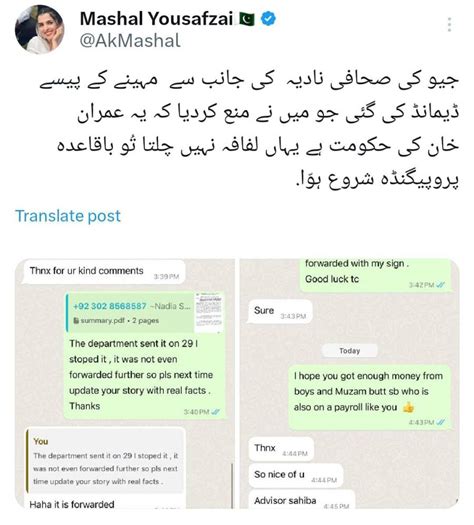Screen dimensions: 474x525
Task: Click read ticks on 4:43 PM message
Action: pyautogui.click(x=441, y=422)
